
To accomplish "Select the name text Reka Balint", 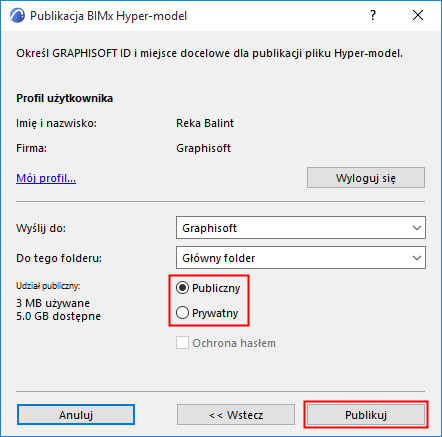I will [x=205, y=123].
